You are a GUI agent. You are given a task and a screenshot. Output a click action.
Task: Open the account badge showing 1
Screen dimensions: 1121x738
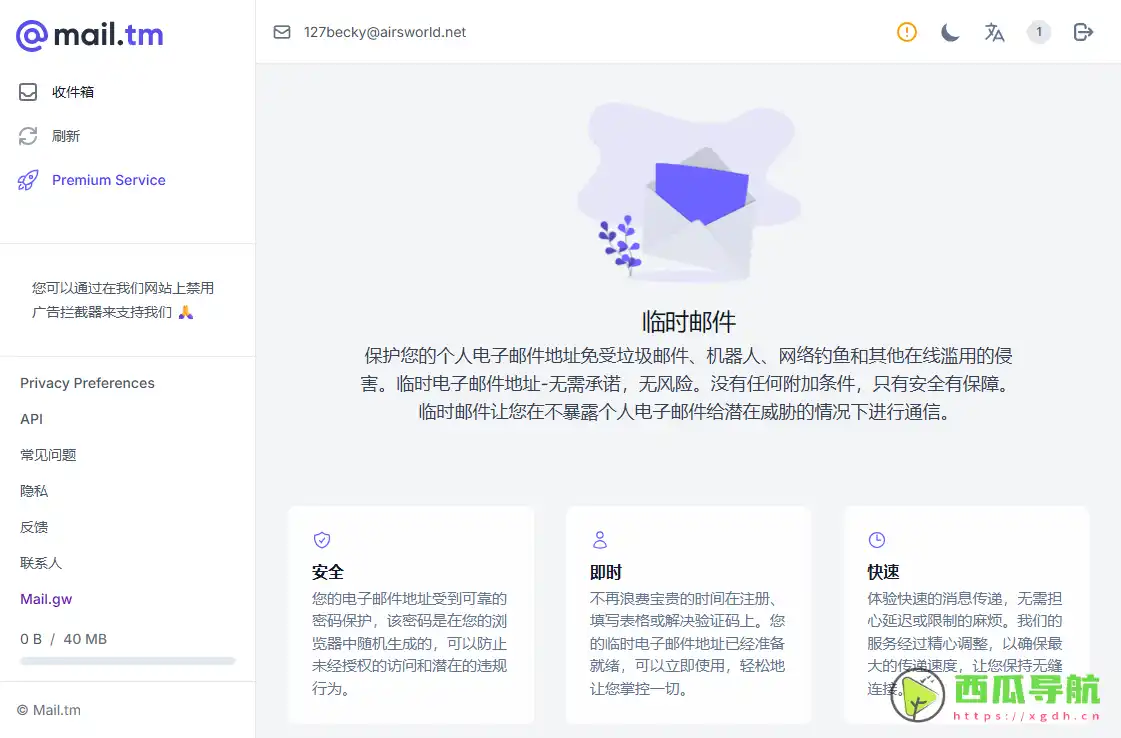pos(1038,32)
